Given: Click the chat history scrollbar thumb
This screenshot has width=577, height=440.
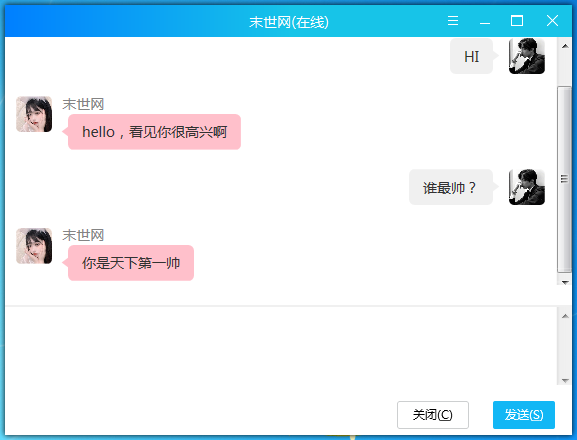Looking at the screenshot, I should tap(564, 179).
